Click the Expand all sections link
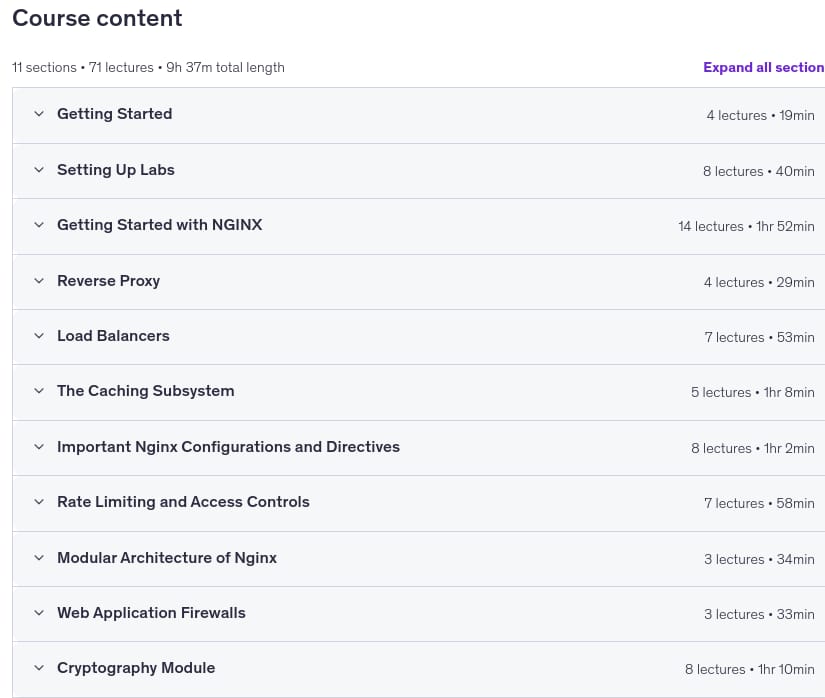This screenshot has width=825, height=698. click(x=763, y=67)
